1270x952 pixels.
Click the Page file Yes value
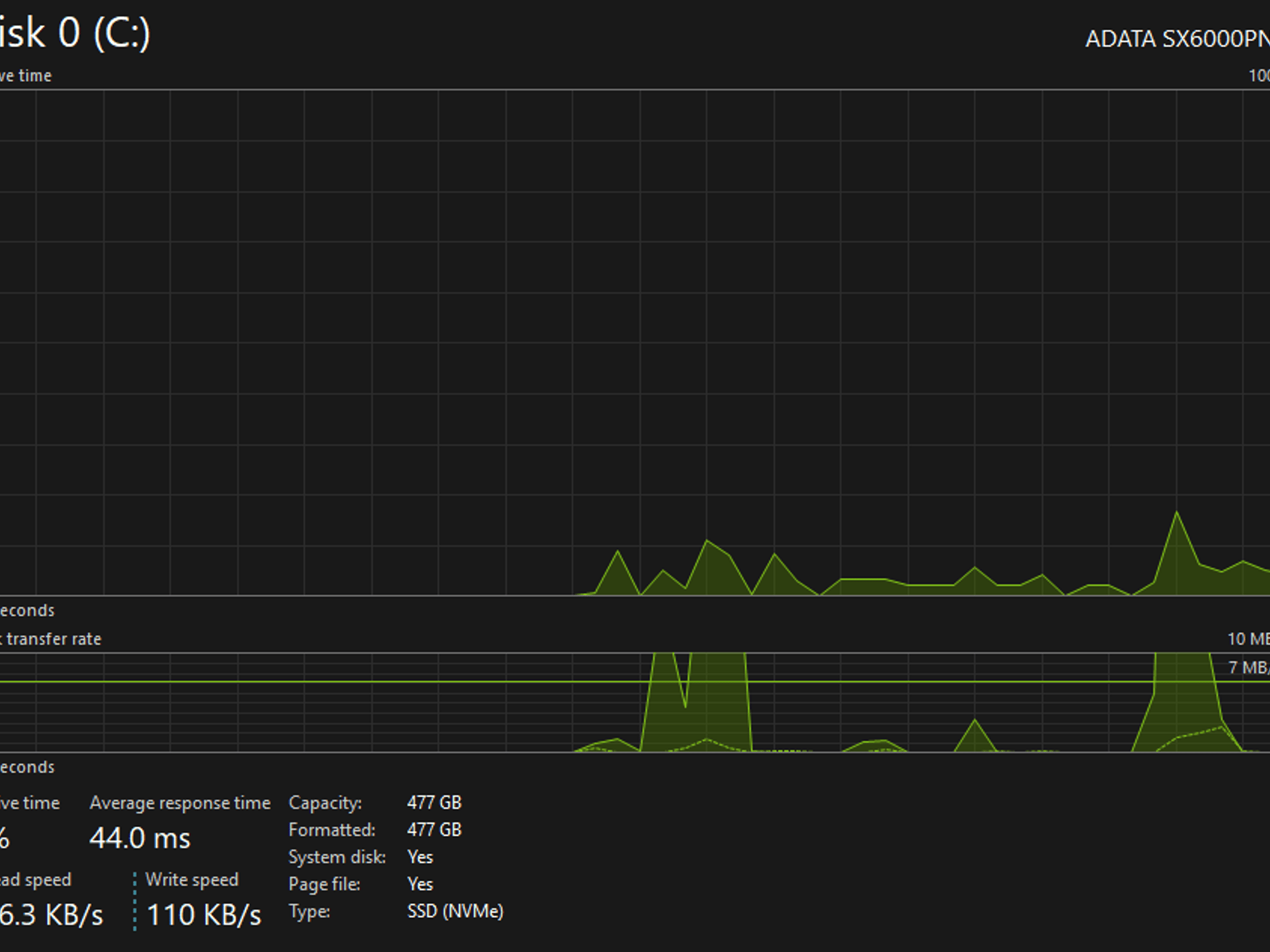(420, 884)
